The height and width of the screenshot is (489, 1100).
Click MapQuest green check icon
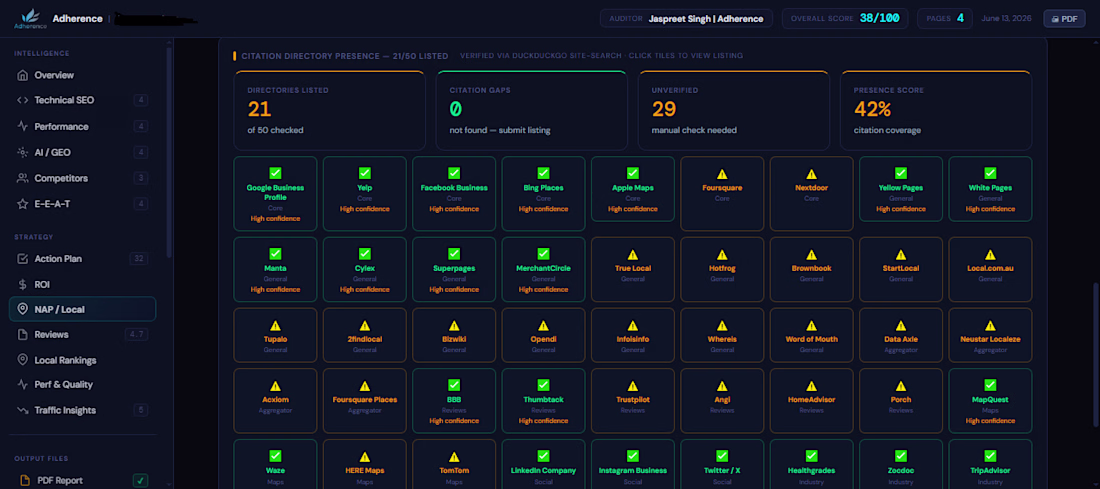(x=990, y=385)
